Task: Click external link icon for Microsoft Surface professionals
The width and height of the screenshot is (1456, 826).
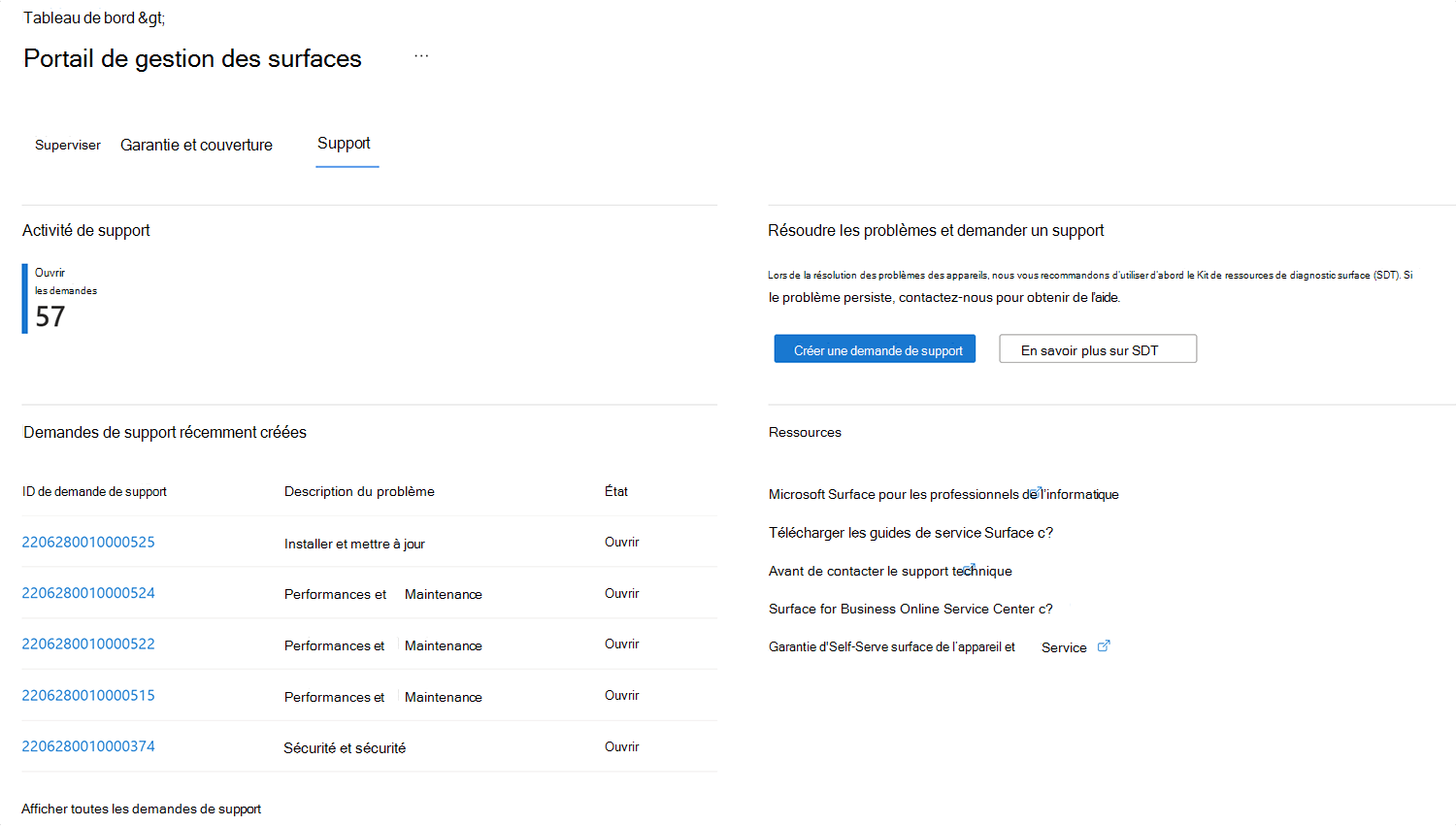Action: [1037, 490]
